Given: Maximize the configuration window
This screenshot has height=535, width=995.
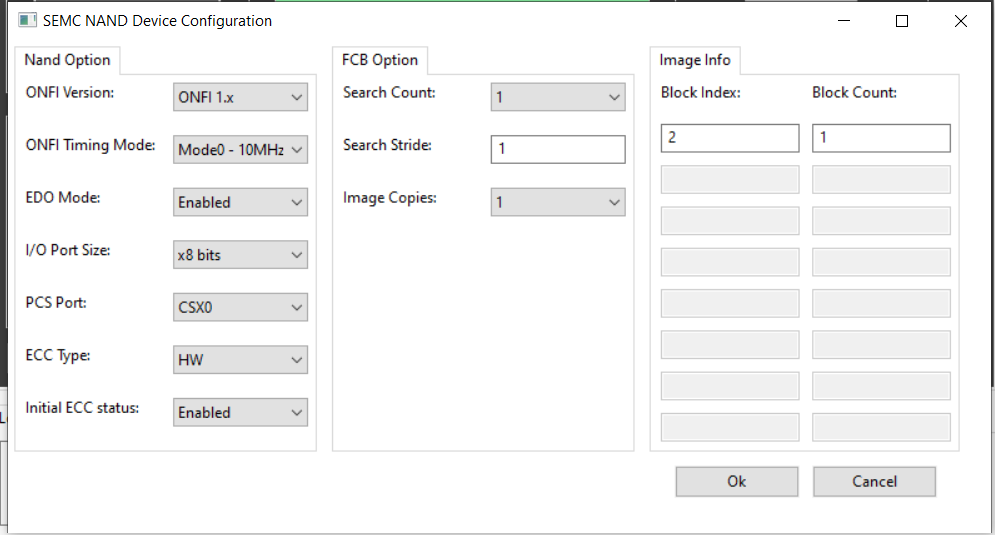Looking at the screenshot, I should tap(902, 21).
